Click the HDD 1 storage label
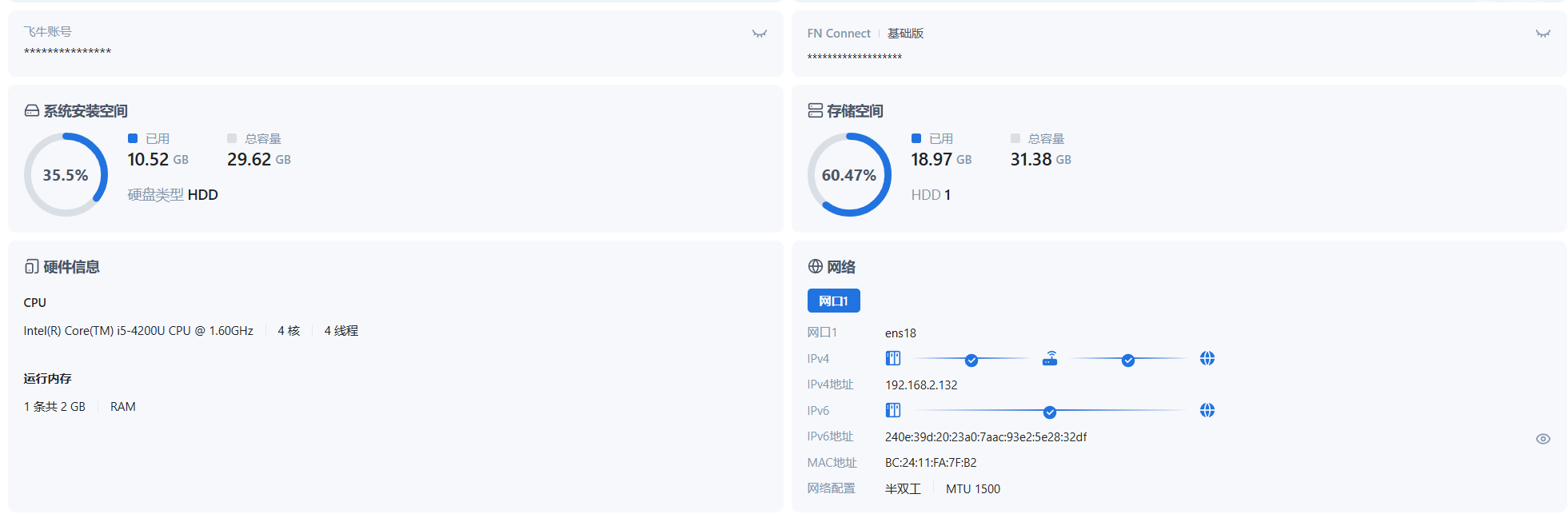Viewport: 1568px width, 518px height. tap(931, 195)
